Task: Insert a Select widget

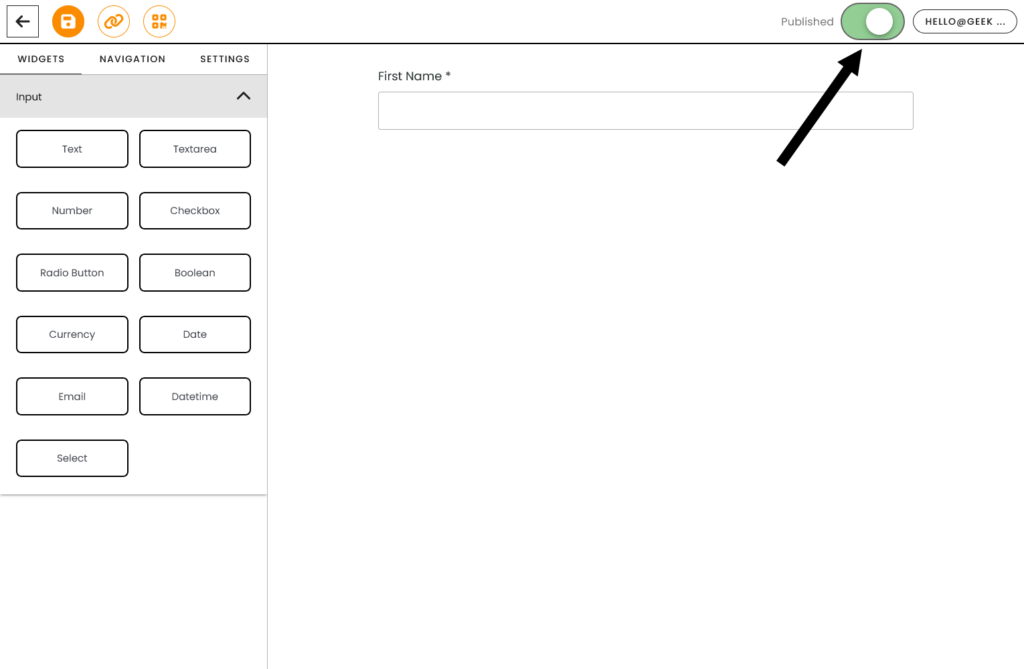Action: click(x=72, y=458)
